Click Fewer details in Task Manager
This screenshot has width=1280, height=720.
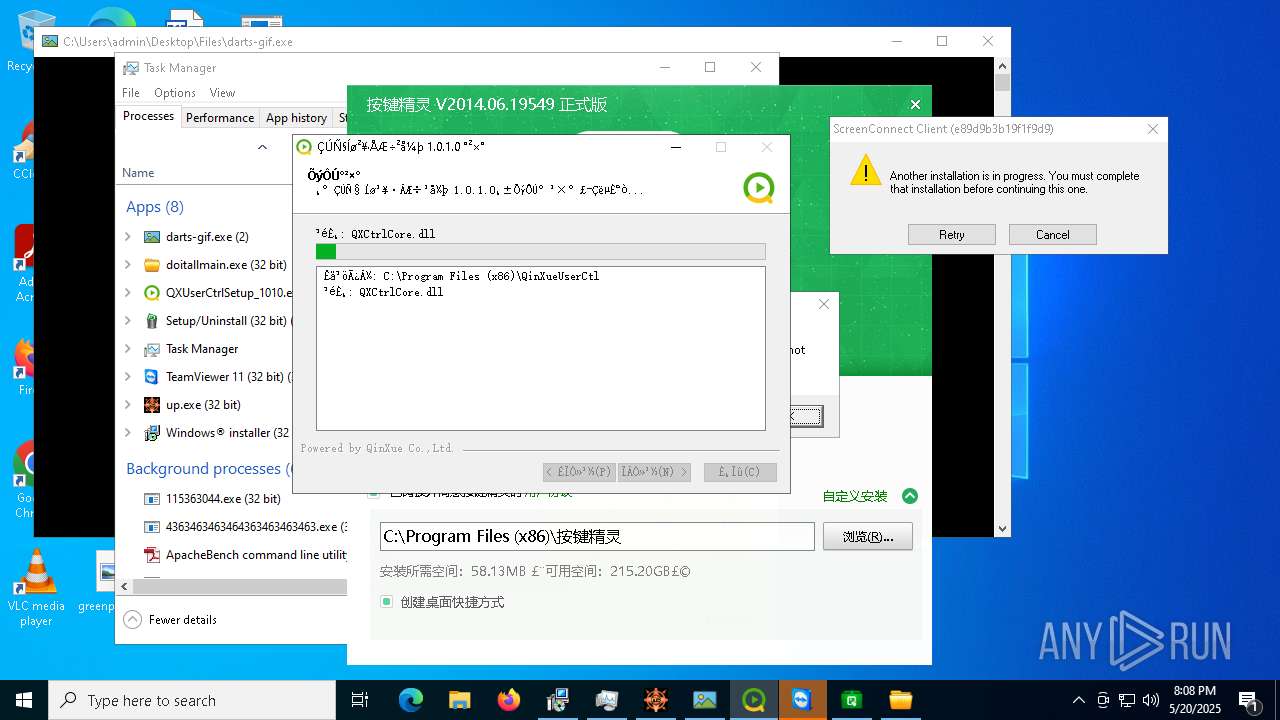(x=170, y=620)
